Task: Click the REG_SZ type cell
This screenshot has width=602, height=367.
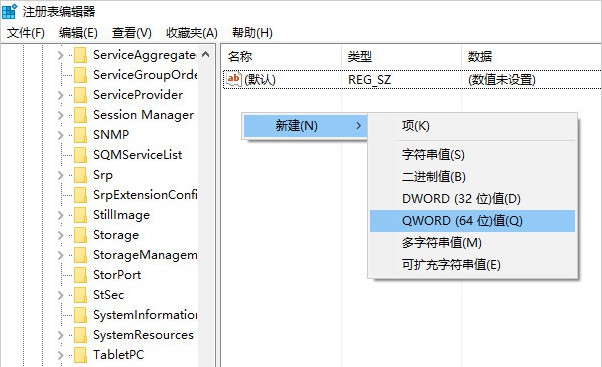Action: click(369, 79)
